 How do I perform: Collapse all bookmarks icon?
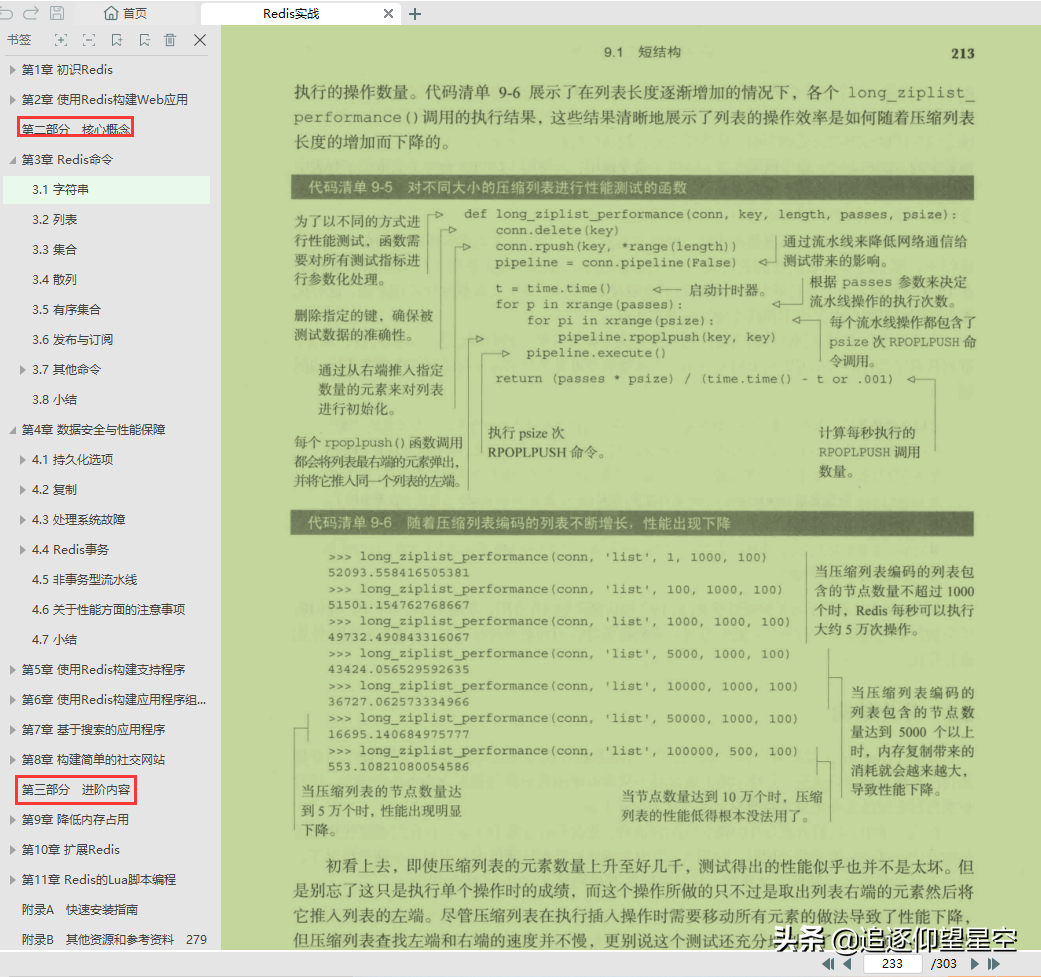[x=88, y=40]
